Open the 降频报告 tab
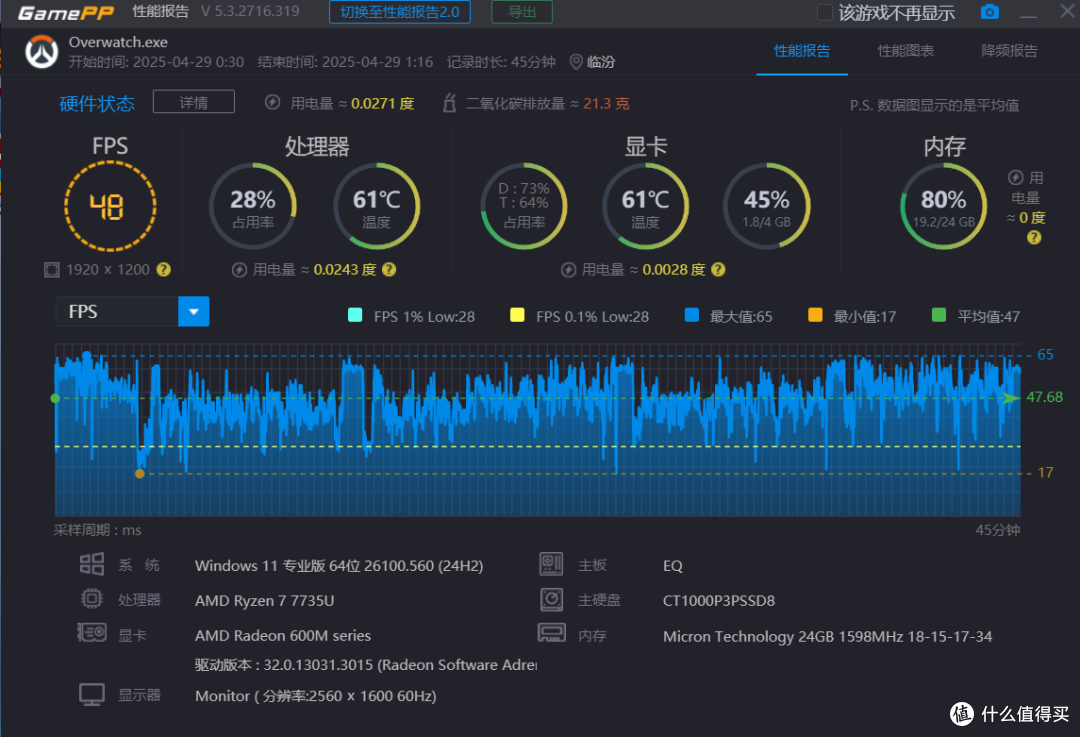This screenshot has width=1080, height=737. pyautogui.click(x=1009, y=50)
